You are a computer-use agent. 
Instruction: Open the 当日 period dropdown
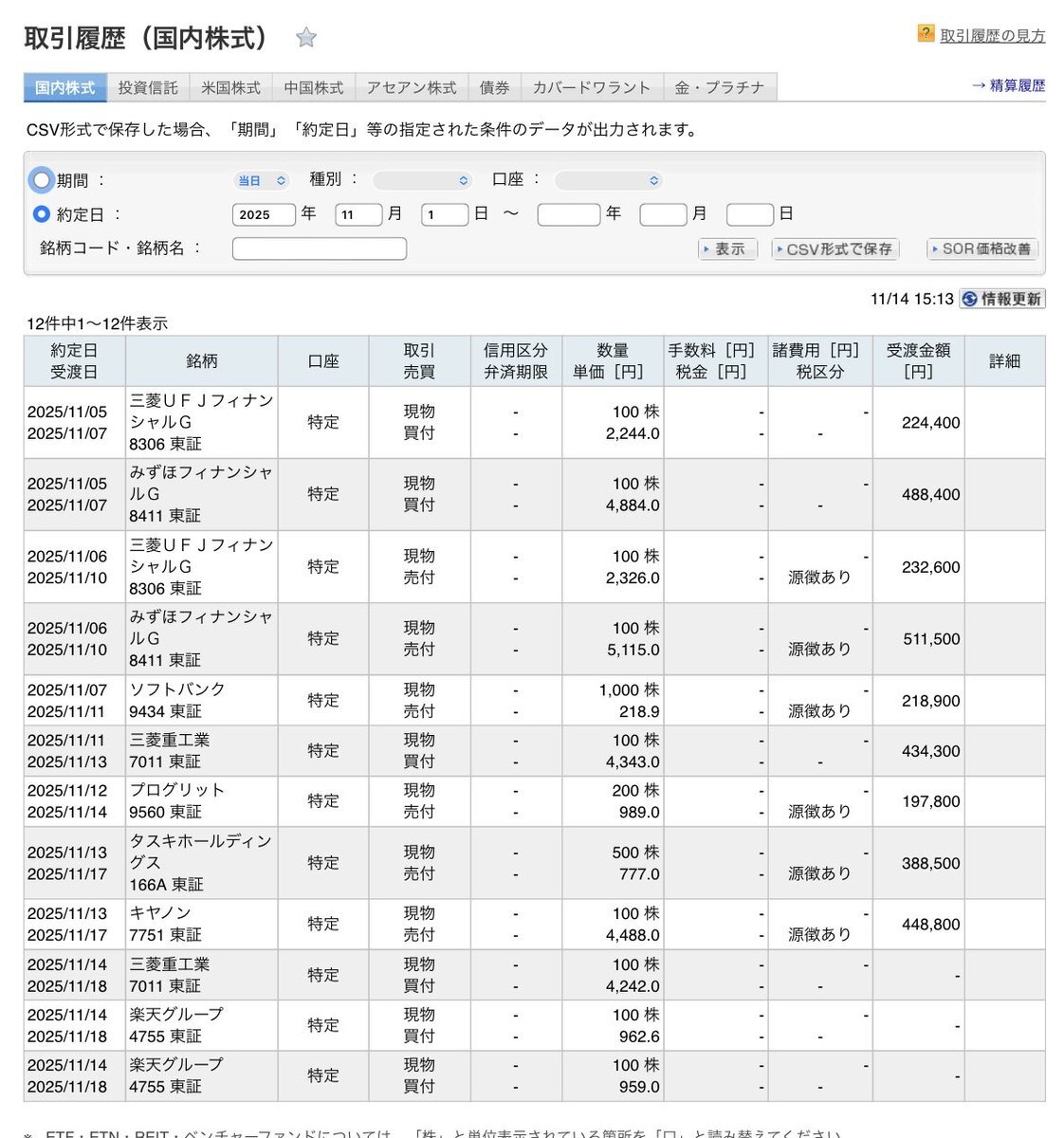(261, 180)
